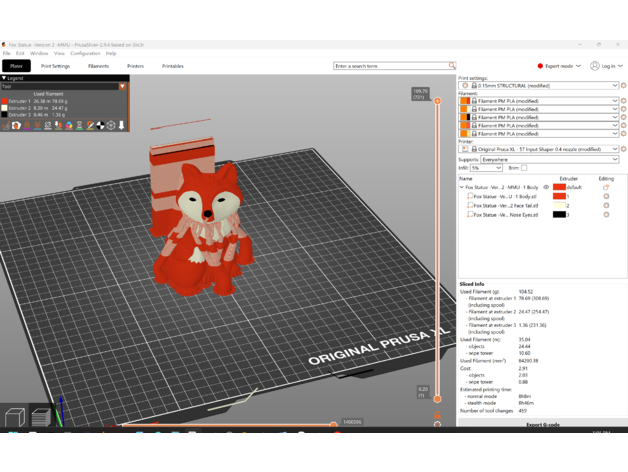The image size is (628, 472).
Task: Click the search magnifier icon
Action: pyautogui.click(x=452, y=65)
